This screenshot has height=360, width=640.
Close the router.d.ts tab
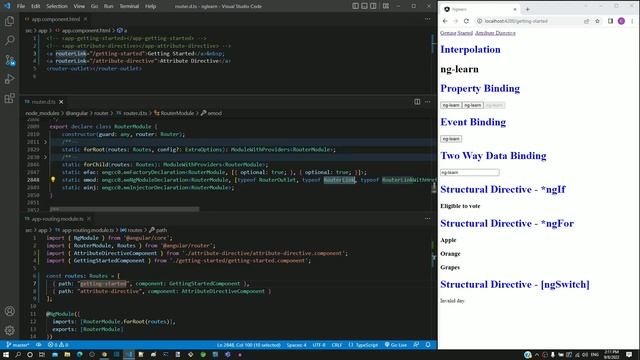coord(61,102)
